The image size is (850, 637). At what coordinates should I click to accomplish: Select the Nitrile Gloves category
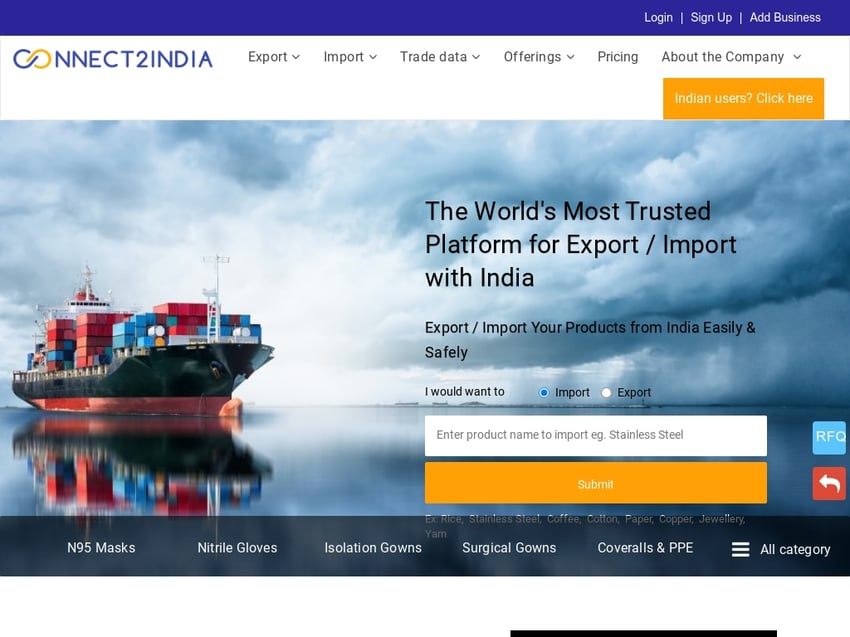[x=237, y=548]
